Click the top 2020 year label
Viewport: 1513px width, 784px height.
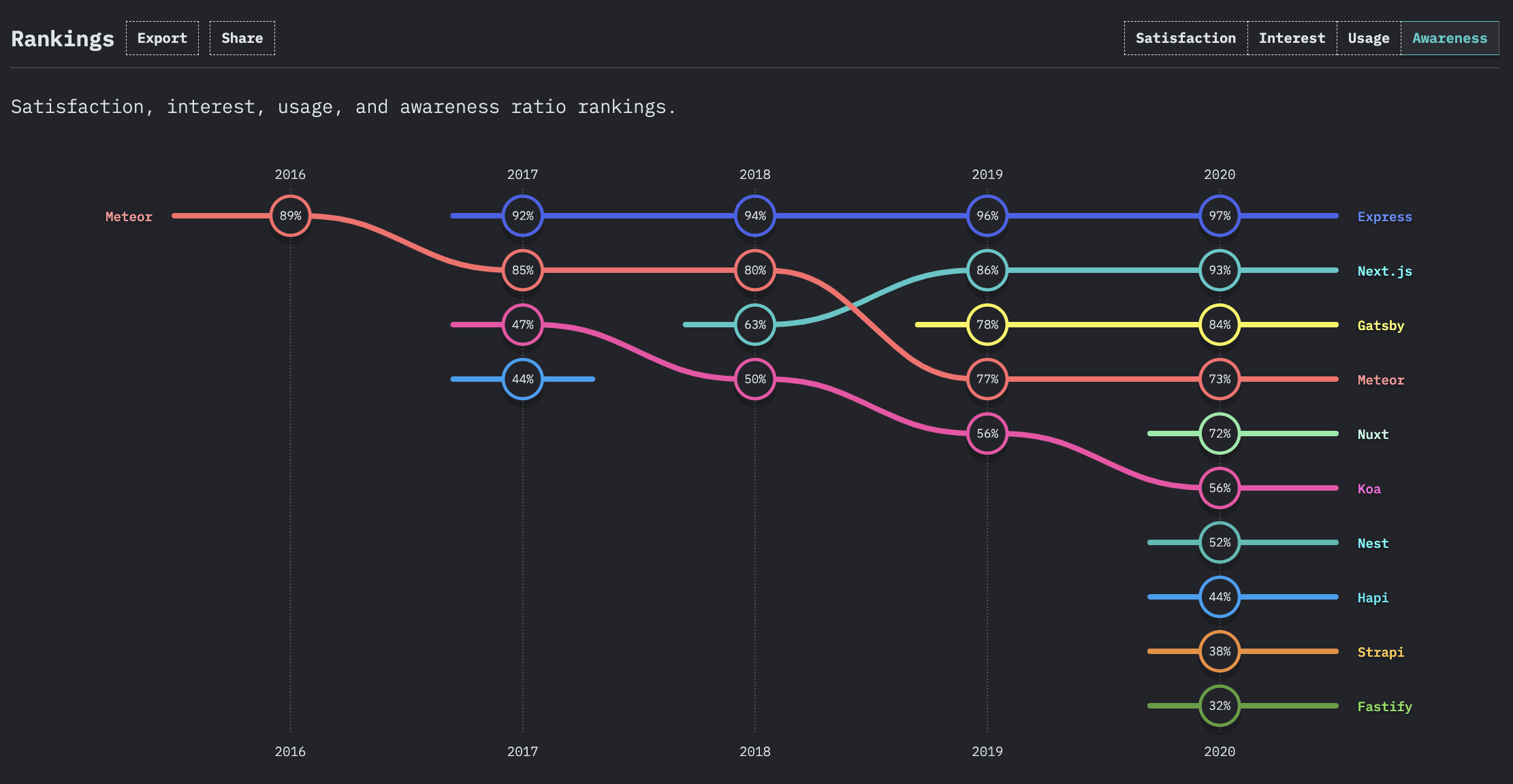pos(1220,174)
